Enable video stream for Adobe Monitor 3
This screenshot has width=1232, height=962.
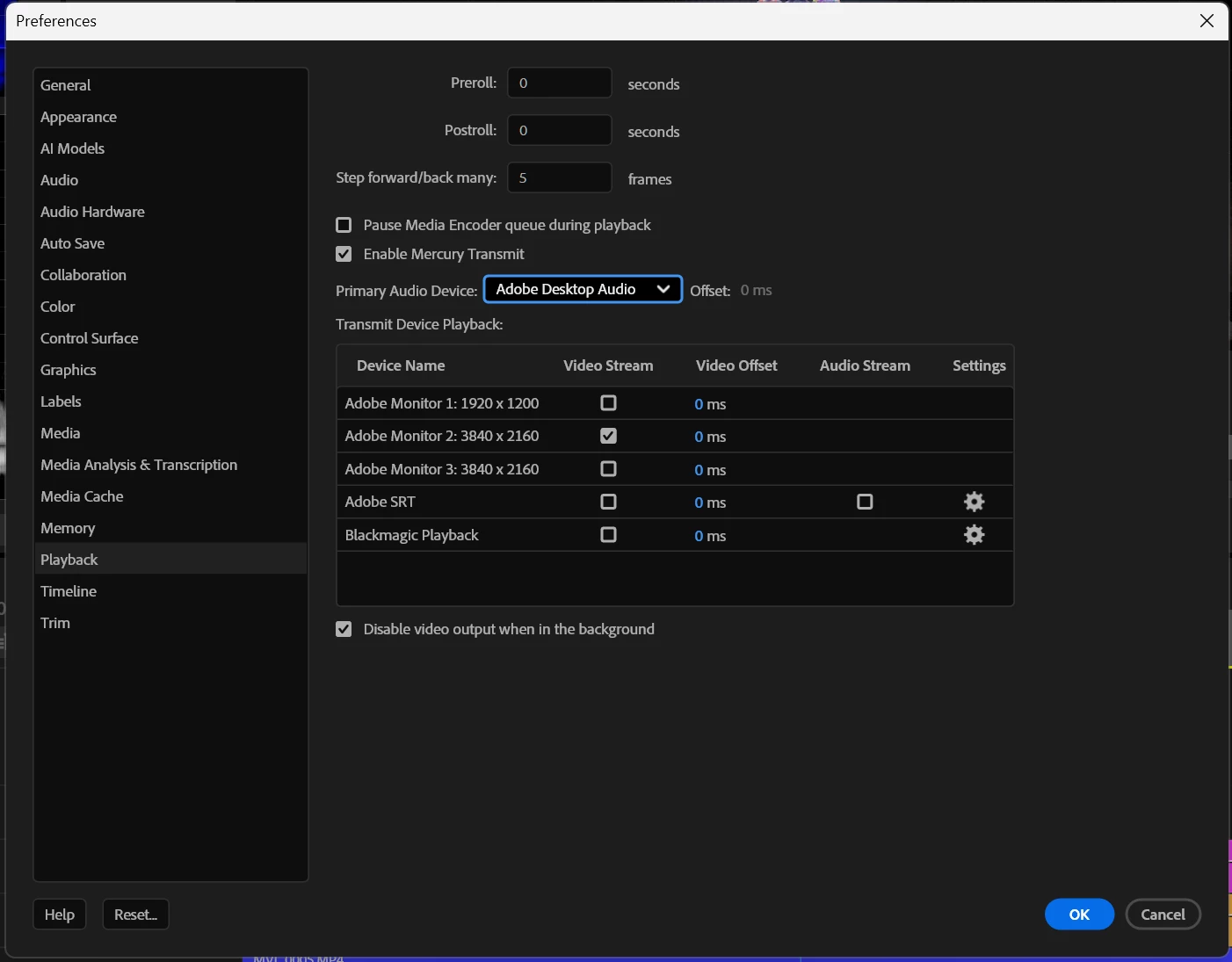(x=608, y=469)
